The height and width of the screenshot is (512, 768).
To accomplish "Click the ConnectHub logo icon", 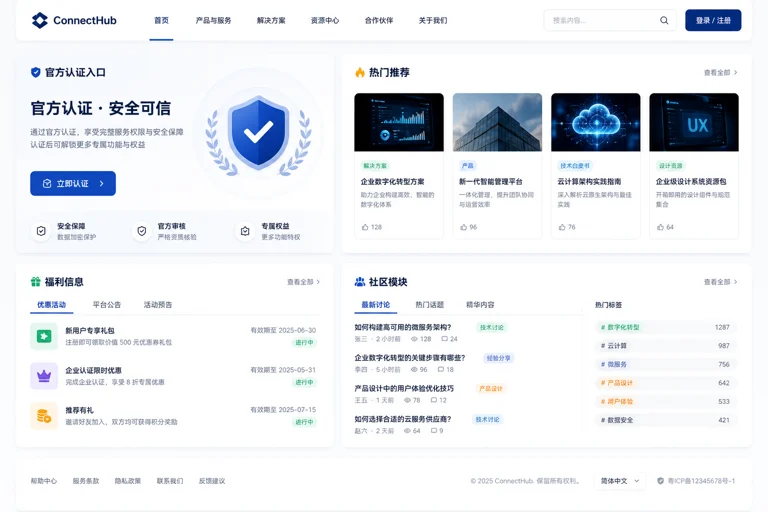I will point(40,20).
